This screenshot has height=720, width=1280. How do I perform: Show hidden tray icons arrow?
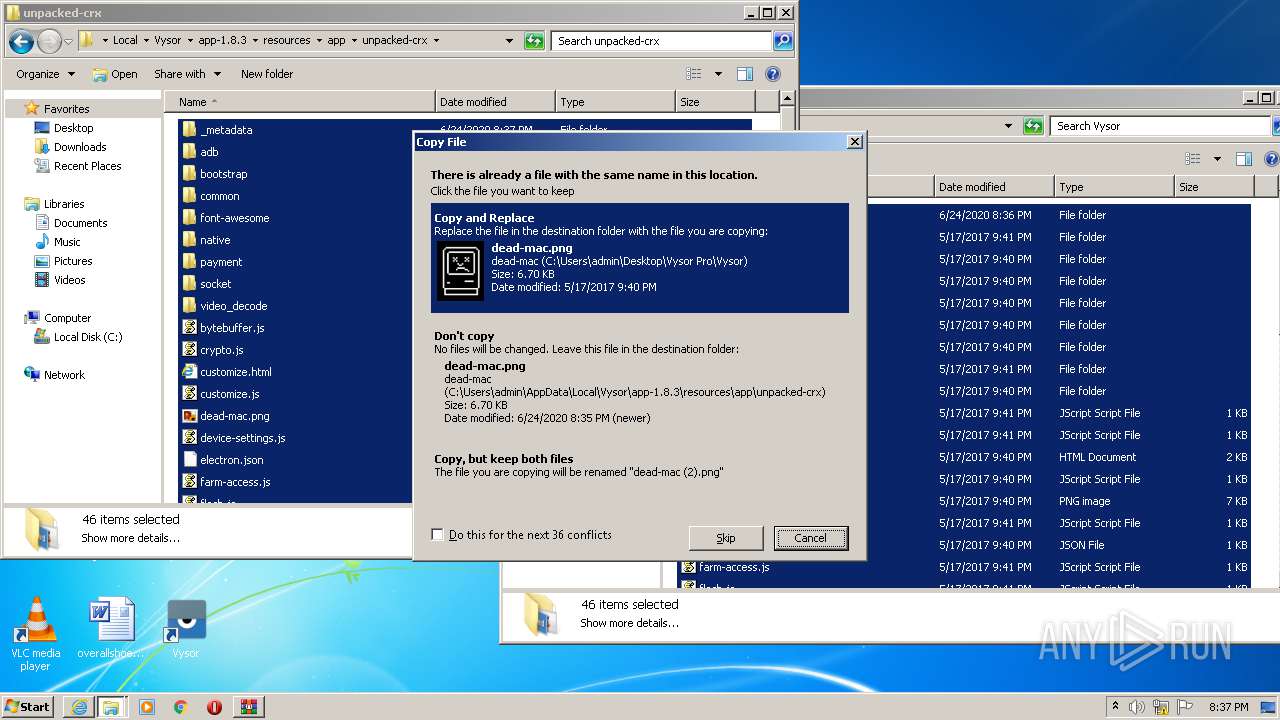click(1116, 707)
